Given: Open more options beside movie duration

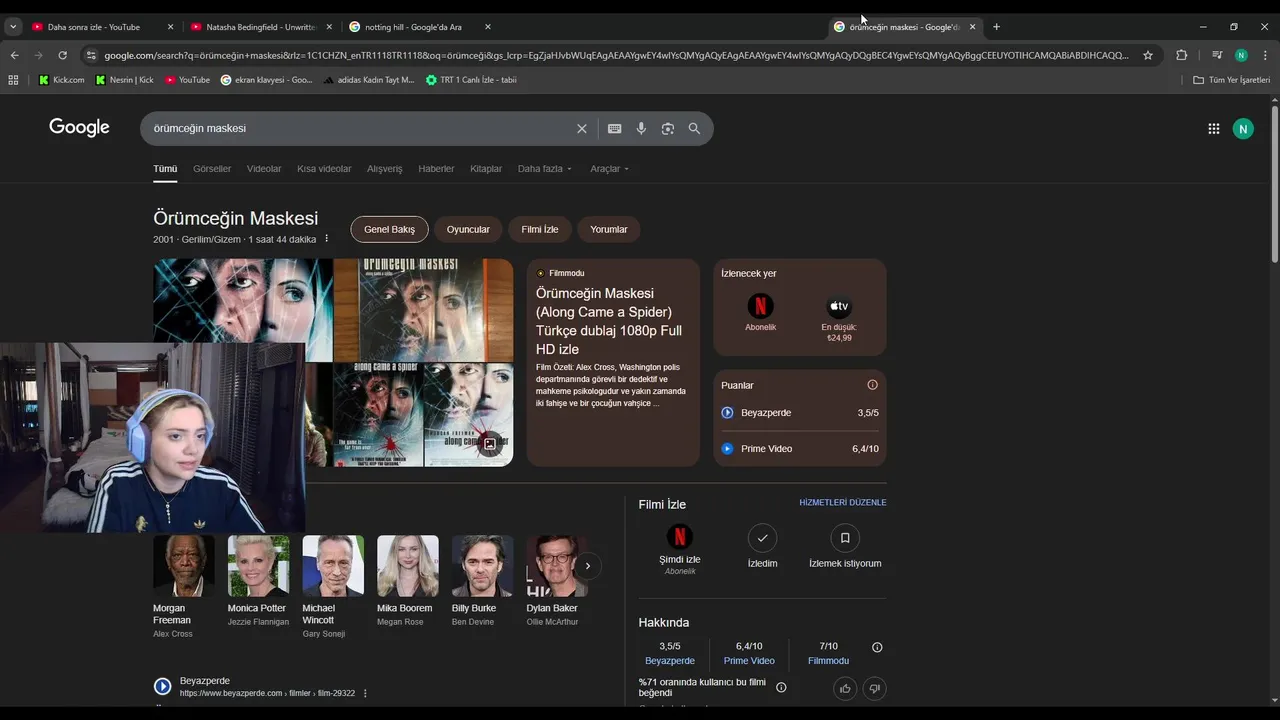Looking at the screenshot, I should pos(326,239).
